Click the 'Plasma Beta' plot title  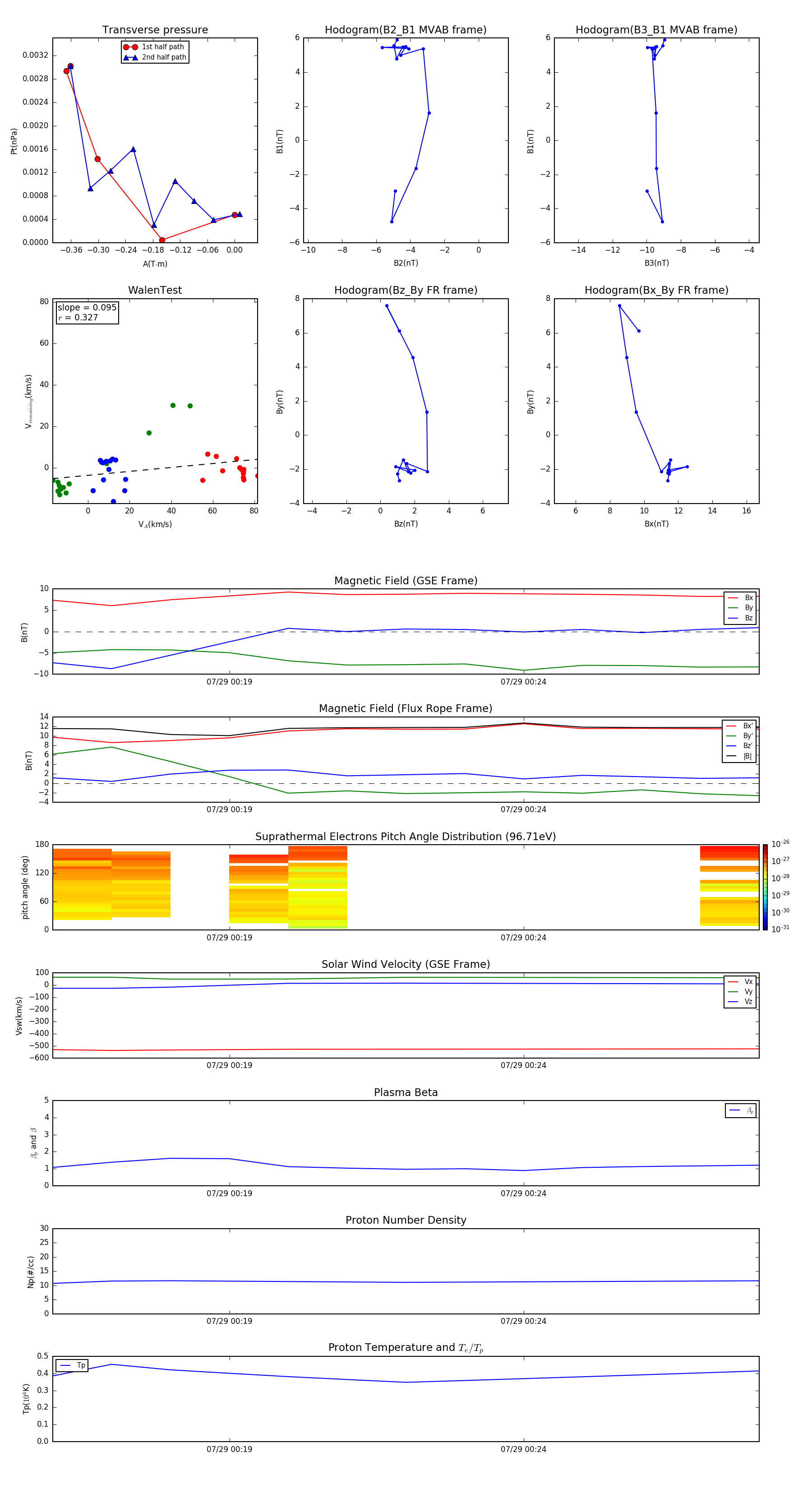tap(406, 1093)
